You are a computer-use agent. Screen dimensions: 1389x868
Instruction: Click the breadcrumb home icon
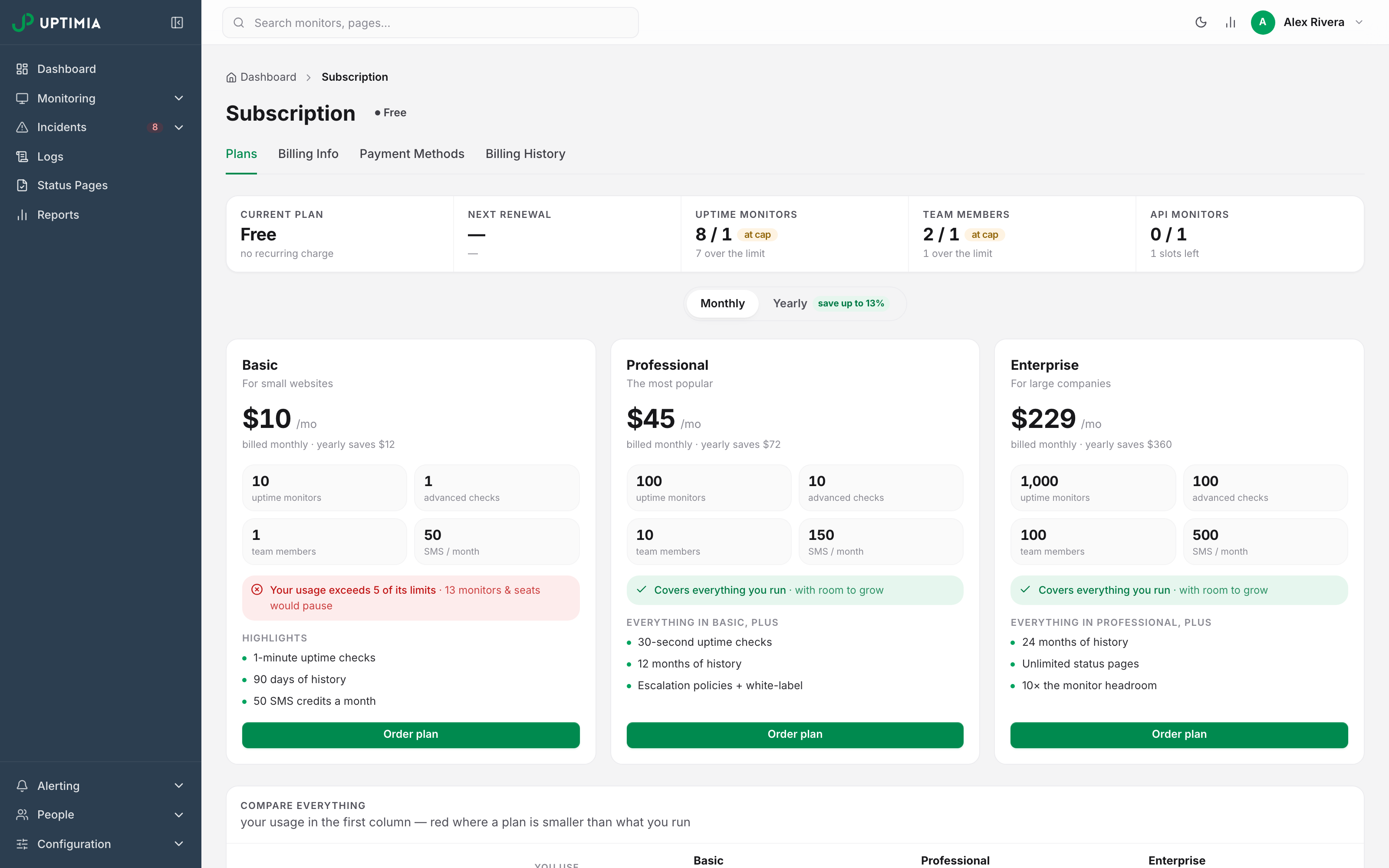(231, 78)
